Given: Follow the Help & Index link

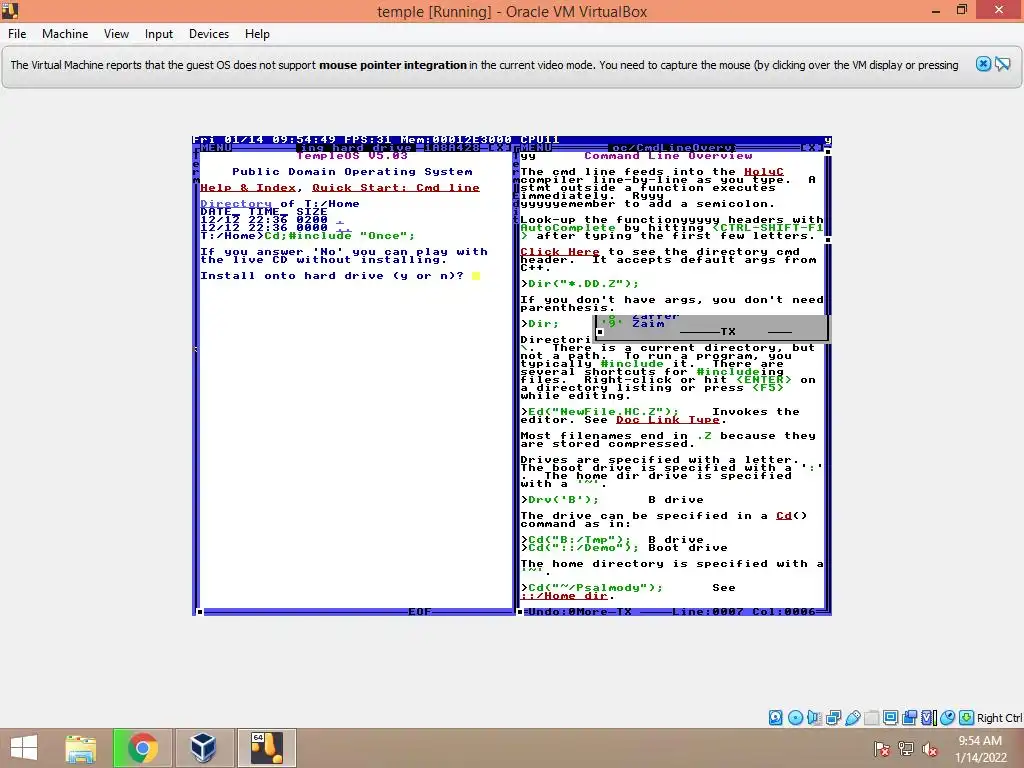Looking at the screenshot, I should [248, 188].
